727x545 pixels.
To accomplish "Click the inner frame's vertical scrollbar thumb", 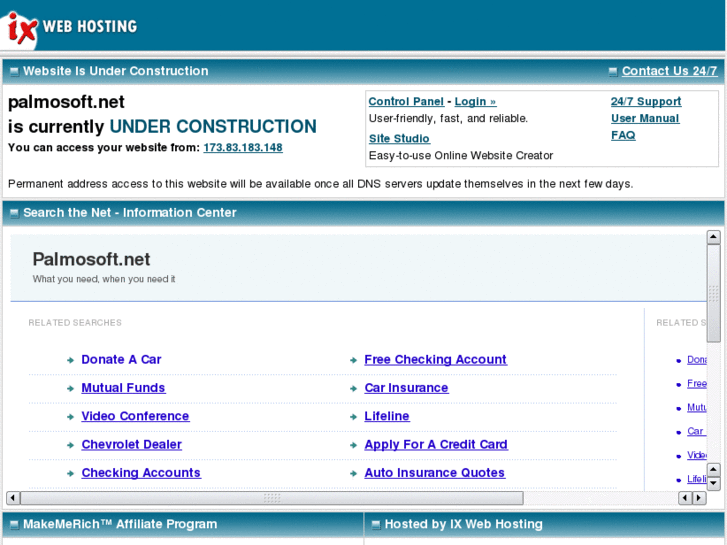I will point(713,293).
